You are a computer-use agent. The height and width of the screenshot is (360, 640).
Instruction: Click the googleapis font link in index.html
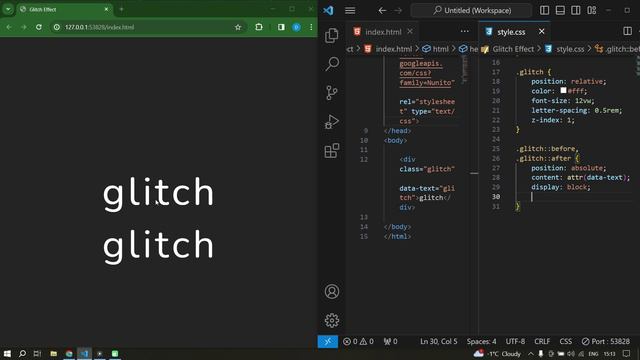pyautogui.click(x=427, y=73)
